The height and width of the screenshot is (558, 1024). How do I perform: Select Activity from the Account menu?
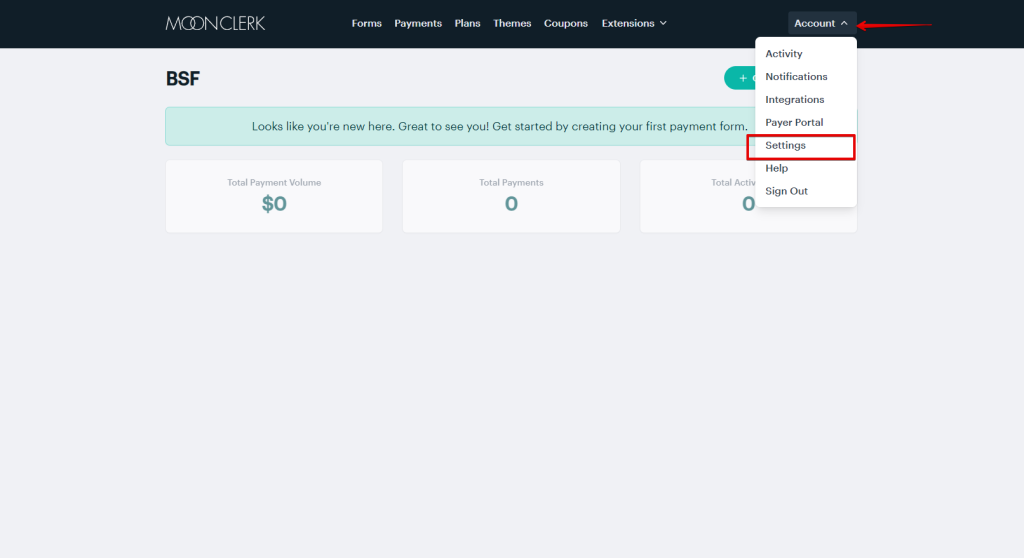[784, 54]
